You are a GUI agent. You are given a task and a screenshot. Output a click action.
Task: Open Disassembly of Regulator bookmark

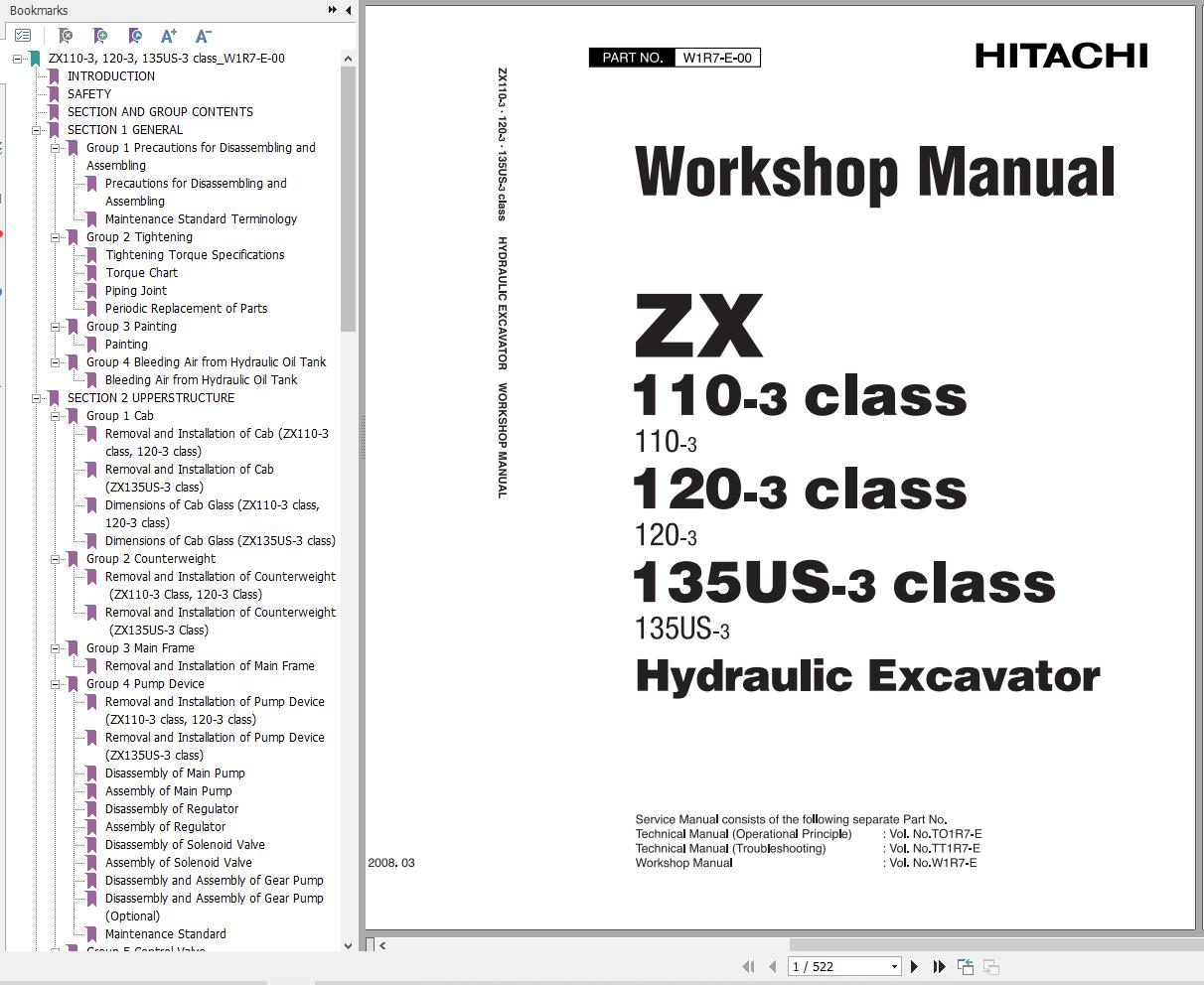(172, 809)
